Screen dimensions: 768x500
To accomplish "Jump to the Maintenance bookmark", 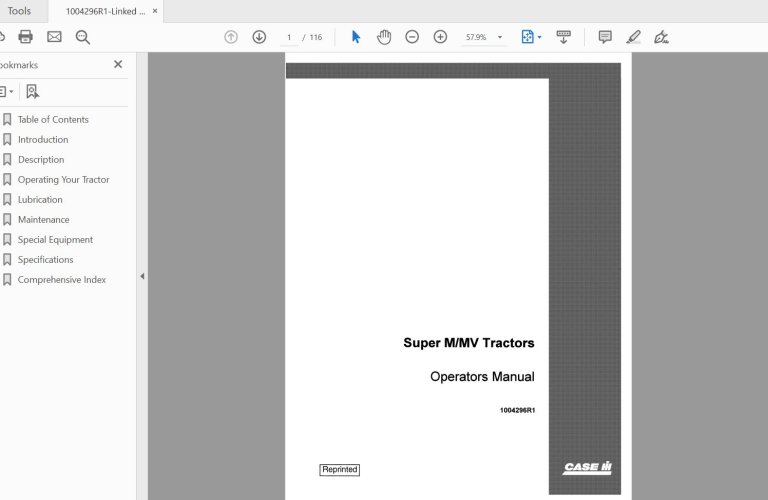I will point(44,220).
